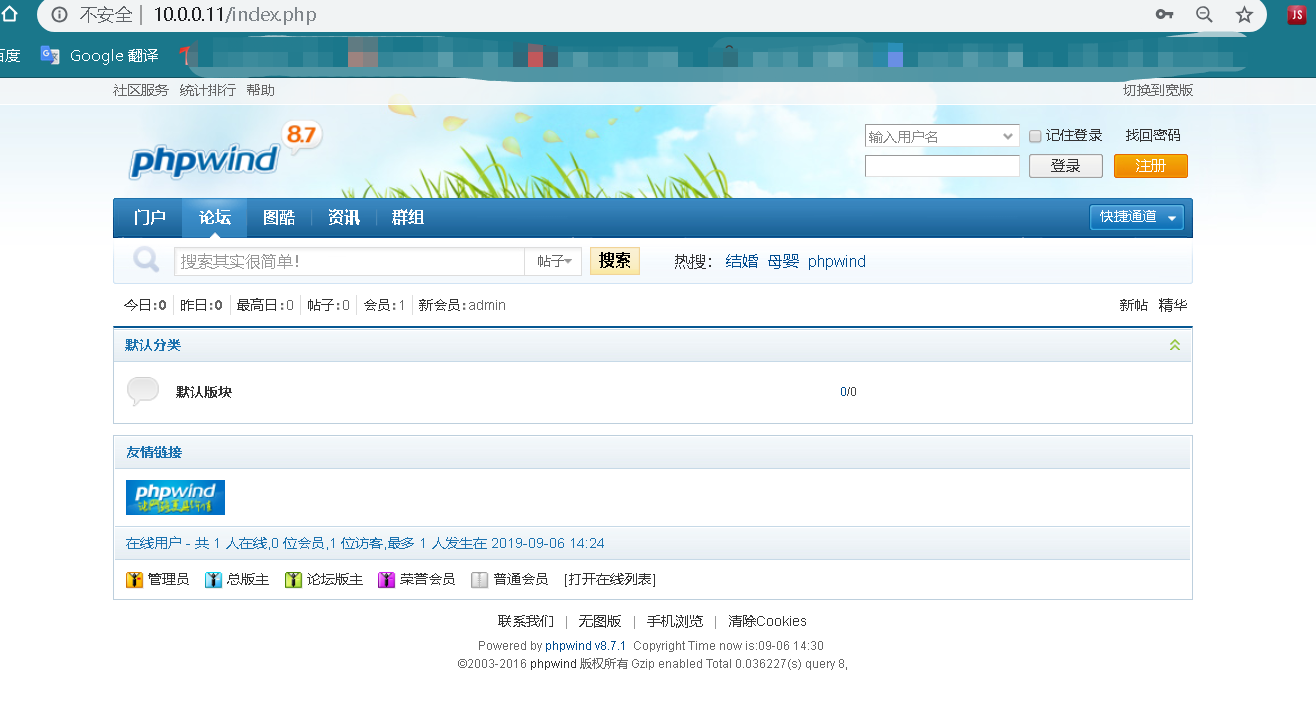Click the 结婚 hot search link
The height and width of the screenshot is (719, 1316).
(x=742, y=261)
